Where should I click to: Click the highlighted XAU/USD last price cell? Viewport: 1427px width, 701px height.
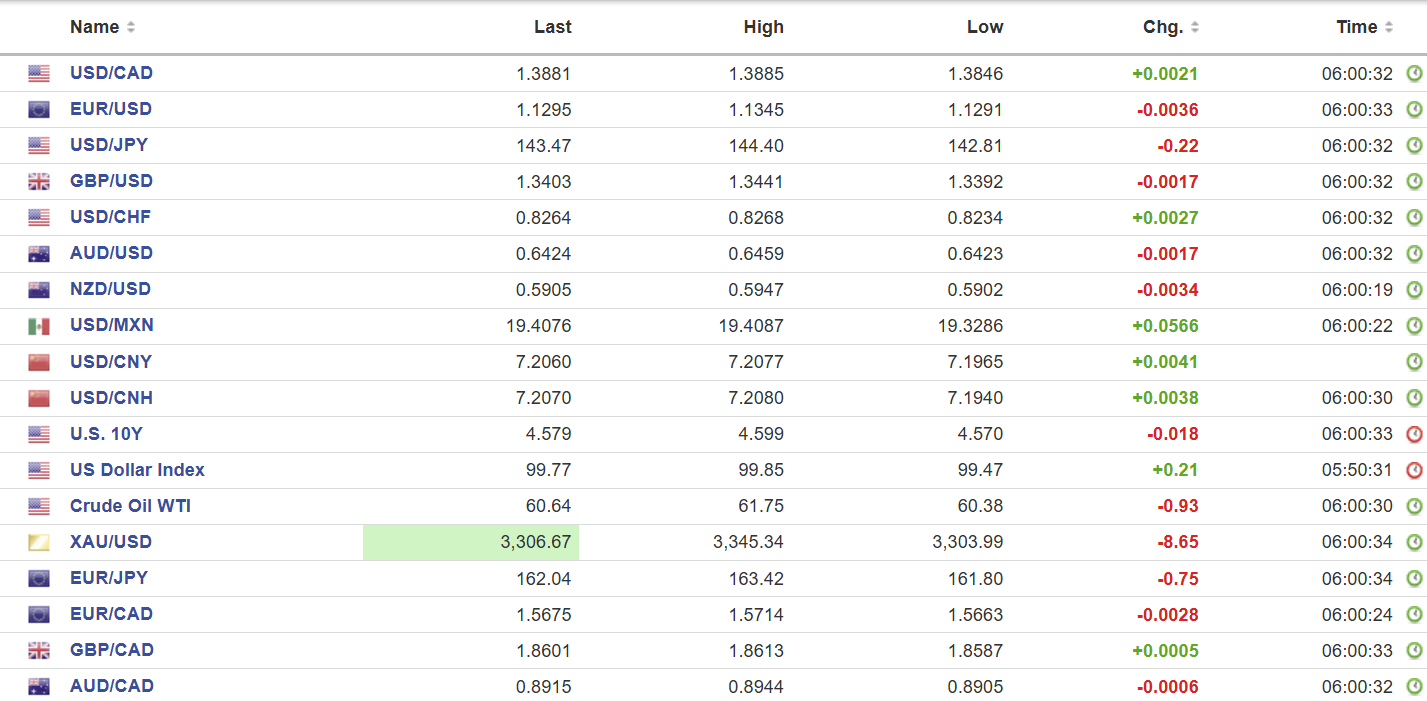(x=471, y=542)
